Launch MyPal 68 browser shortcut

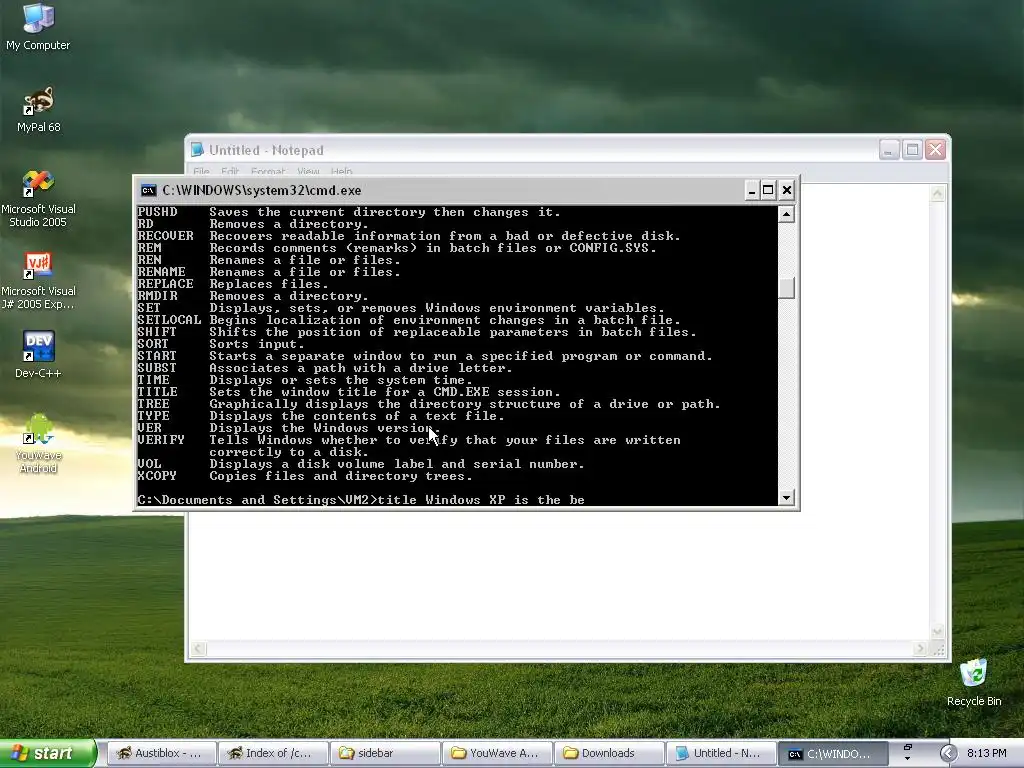point(38,110)
